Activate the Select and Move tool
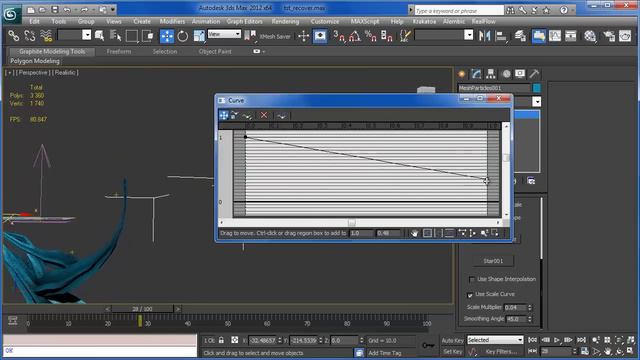This screenshot has height=360, width=640. coord(167,36)
